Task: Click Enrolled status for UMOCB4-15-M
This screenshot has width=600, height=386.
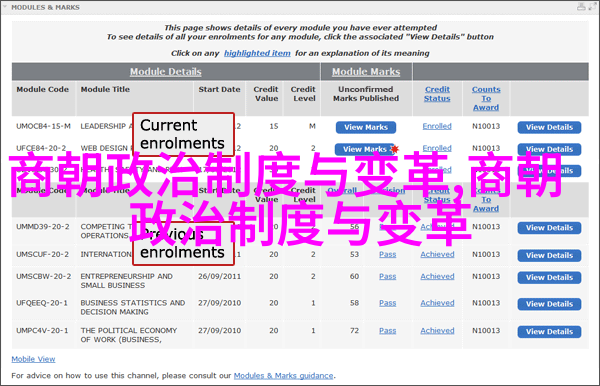Action: (x=437, y=126)
